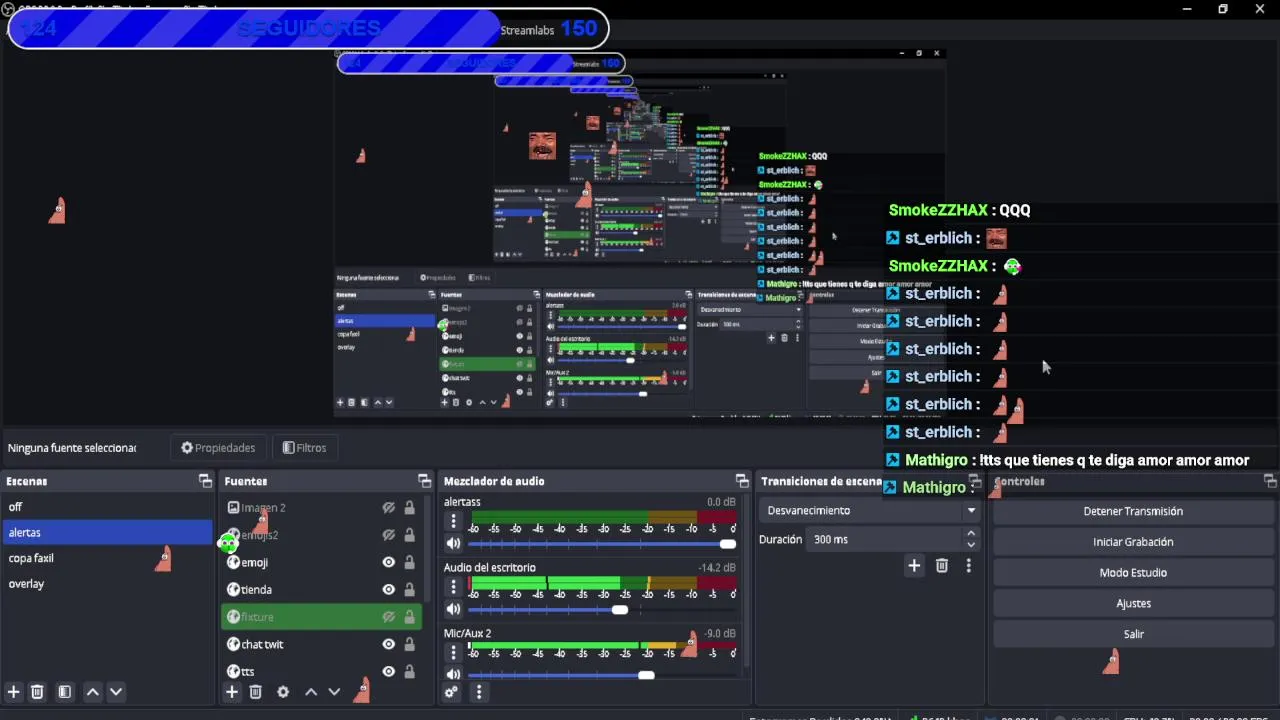Open scene filters icon in Escenas toolbar
Image resolution: width=1280 pixels, height=720 pixels.
[x=64, y=691]
